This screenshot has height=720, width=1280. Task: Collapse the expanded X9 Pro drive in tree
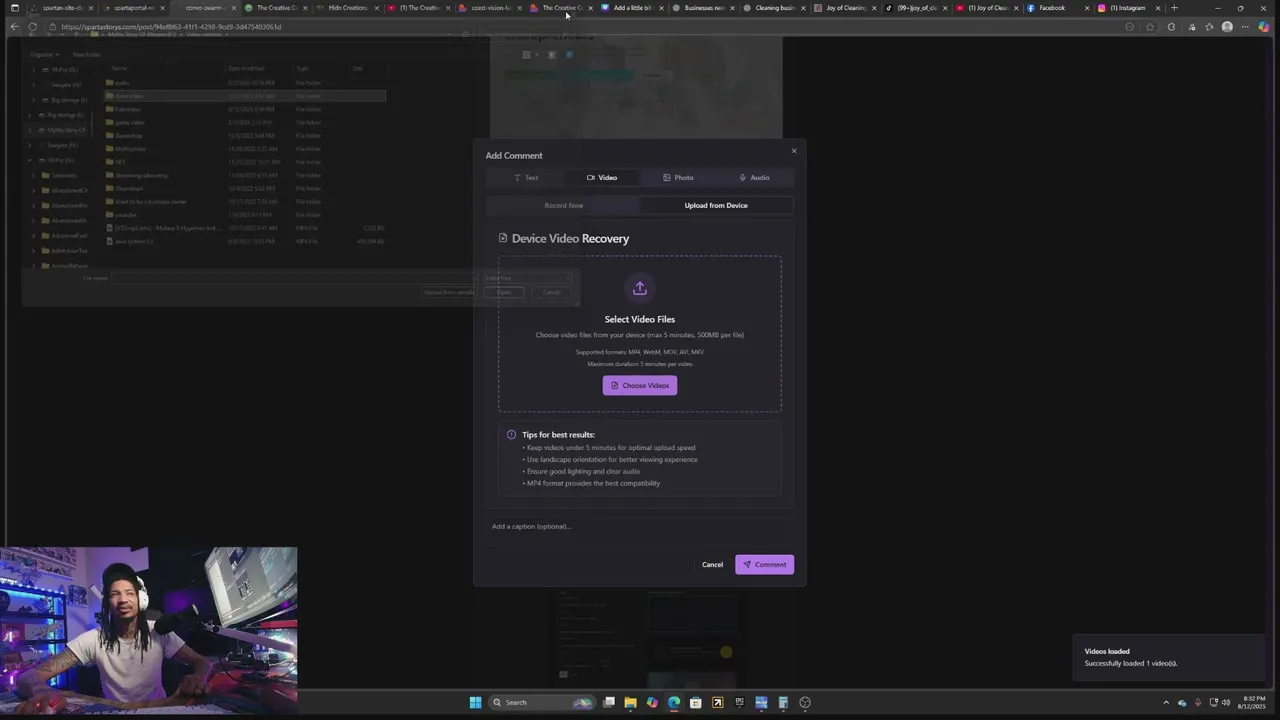click(x=30, y=160)
